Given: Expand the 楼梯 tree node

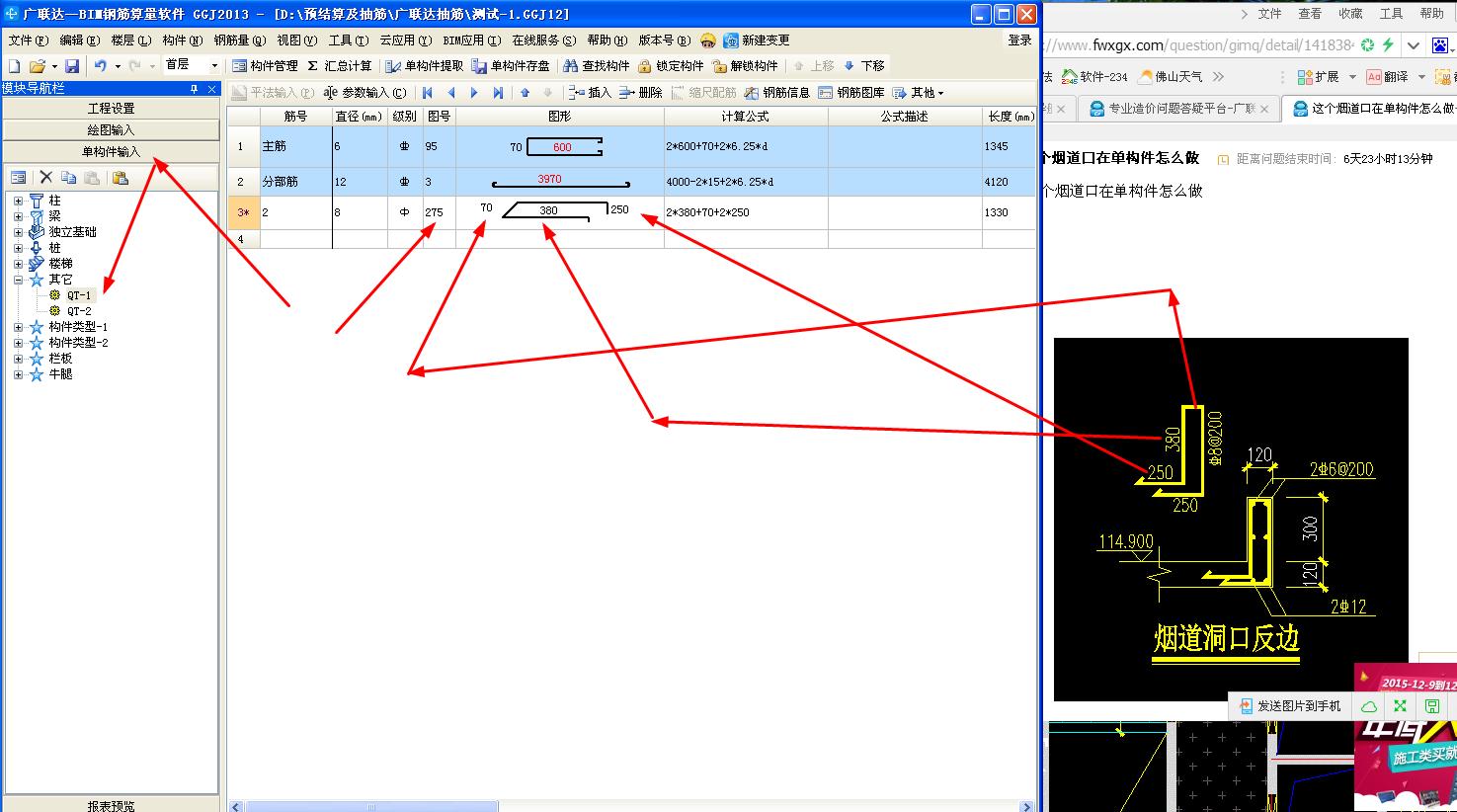Looking at the screenshot, I should [18, 264].
